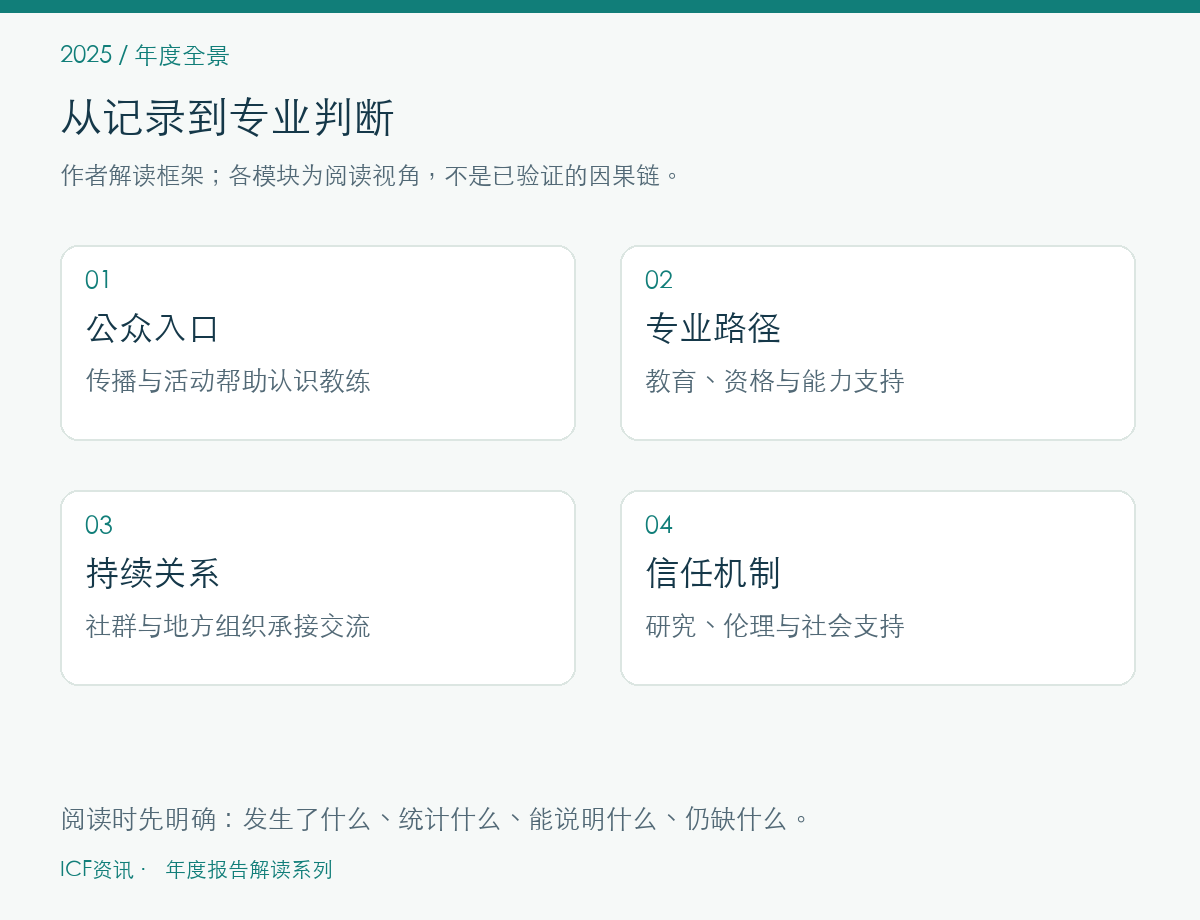Open the '专业路径' card
The height and width of the screenshot is (920, 1200).
tap(878, 343)
